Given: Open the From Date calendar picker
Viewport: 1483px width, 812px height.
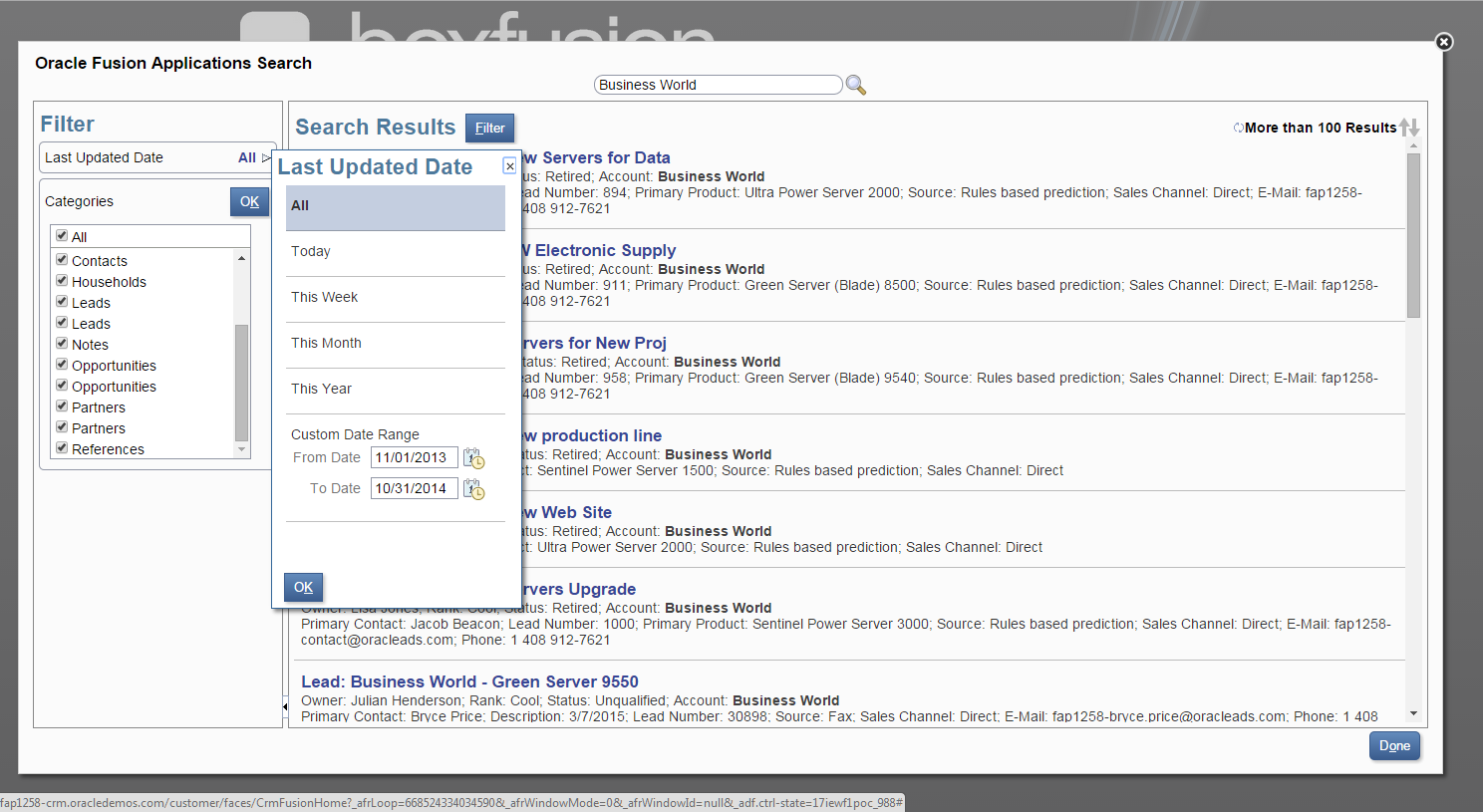Looking at the screenshot, I should click(x=473, y=458).
